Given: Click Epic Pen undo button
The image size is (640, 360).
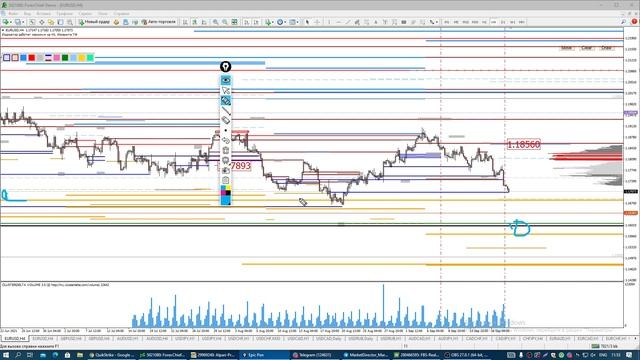Looking at the screenshot, I should [226, 140].
